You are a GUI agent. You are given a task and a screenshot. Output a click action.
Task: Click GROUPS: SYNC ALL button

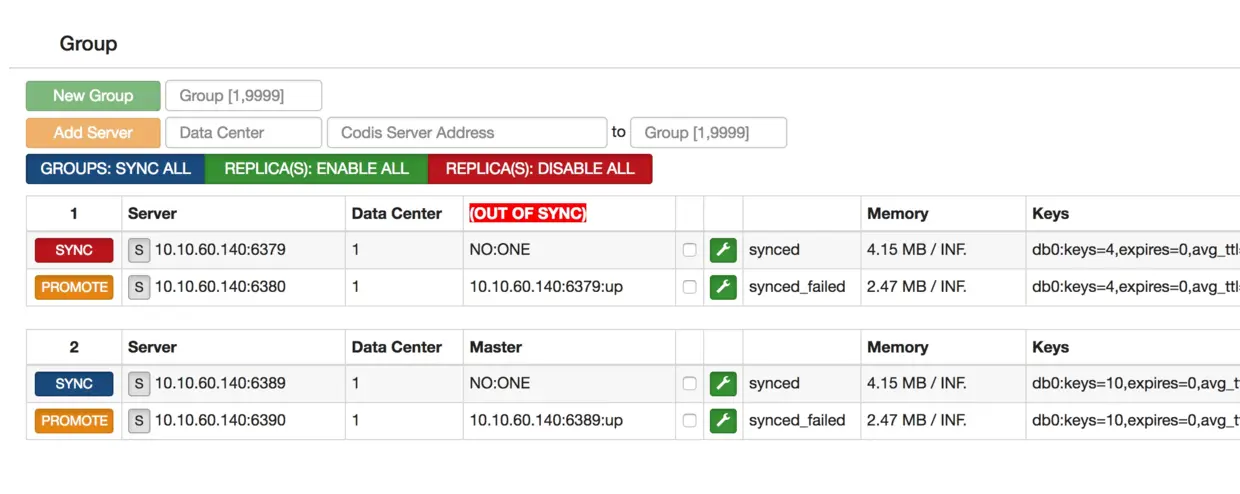[x=116, y=169]
